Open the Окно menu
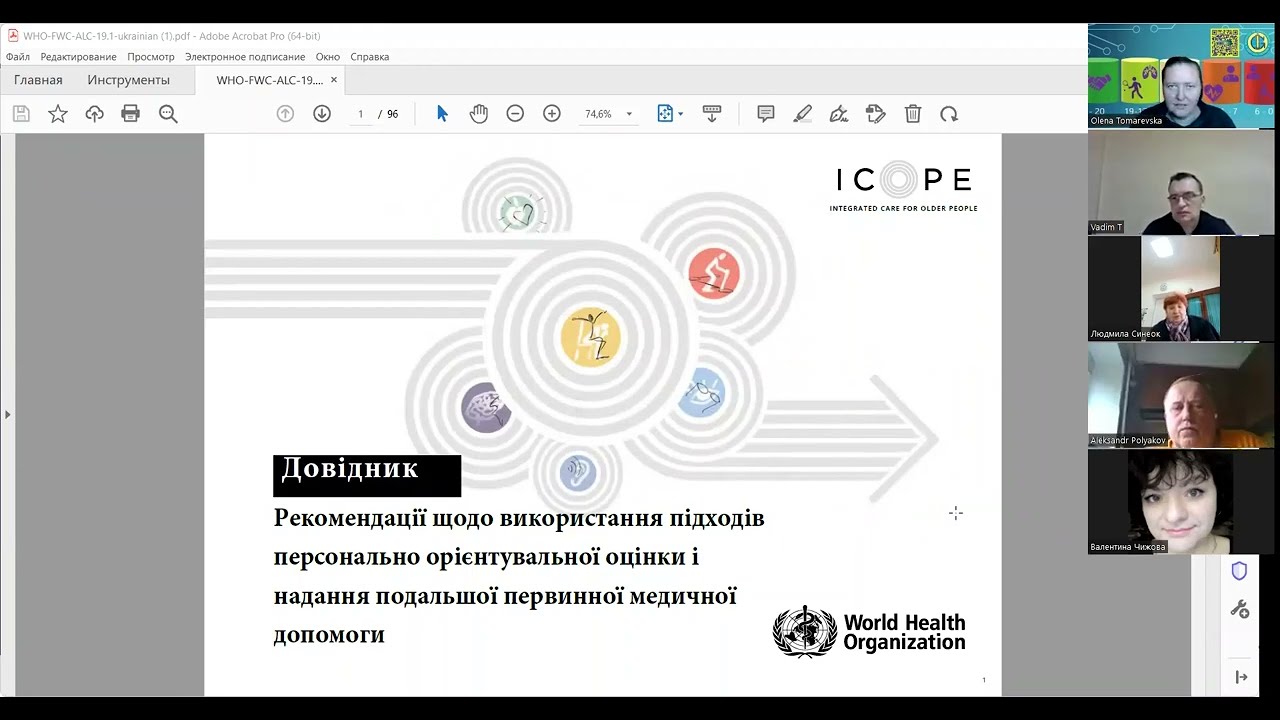 click(328, 57)
